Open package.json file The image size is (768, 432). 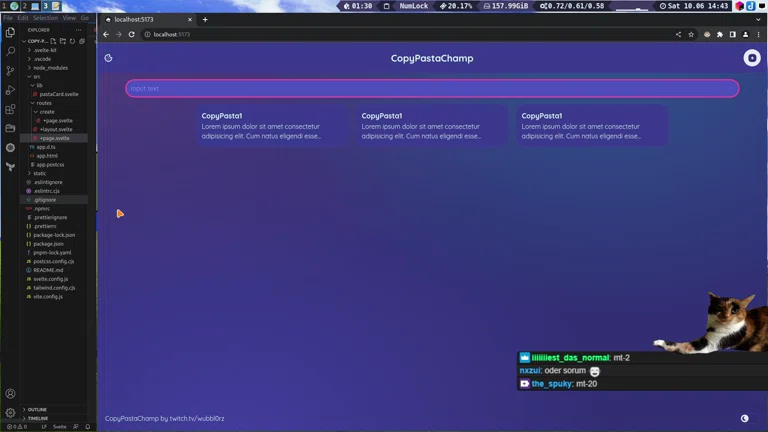[x=48, y=244]
